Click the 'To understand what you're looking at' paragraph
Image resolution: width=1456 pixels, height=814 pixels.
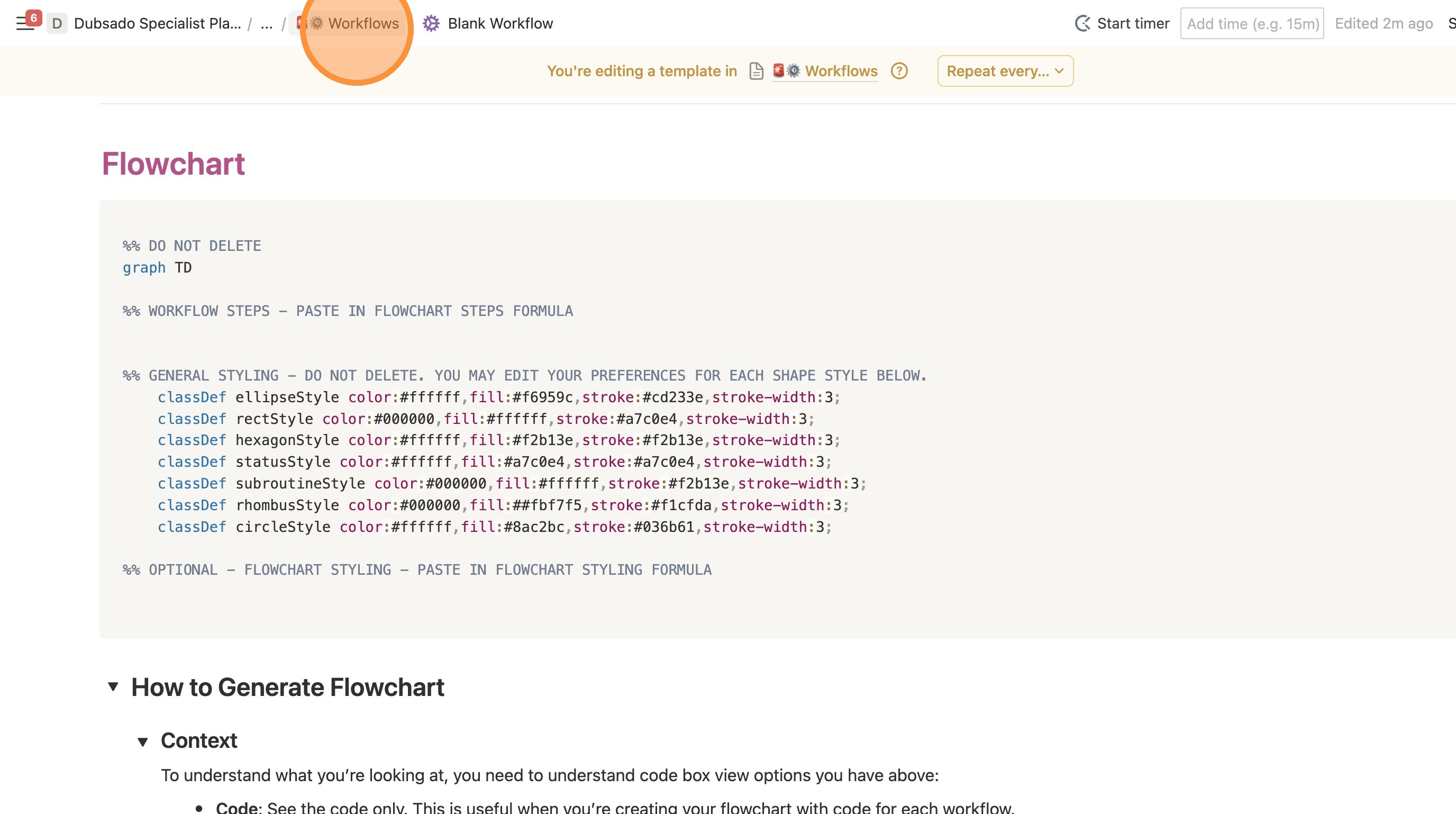[549, 775]
